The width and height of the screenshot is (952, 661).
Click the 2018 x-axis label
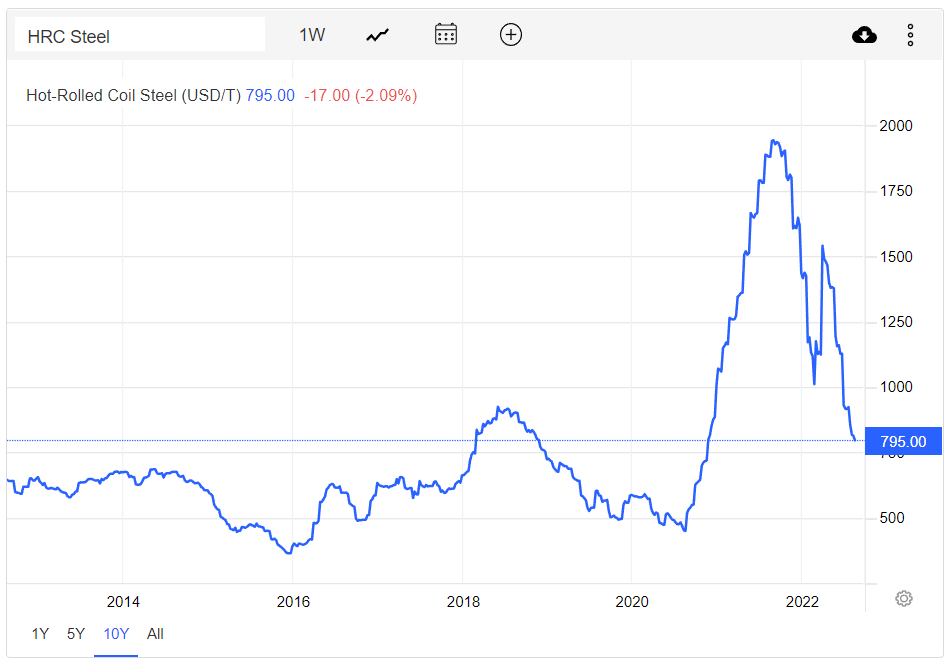[x=463, y=602]
